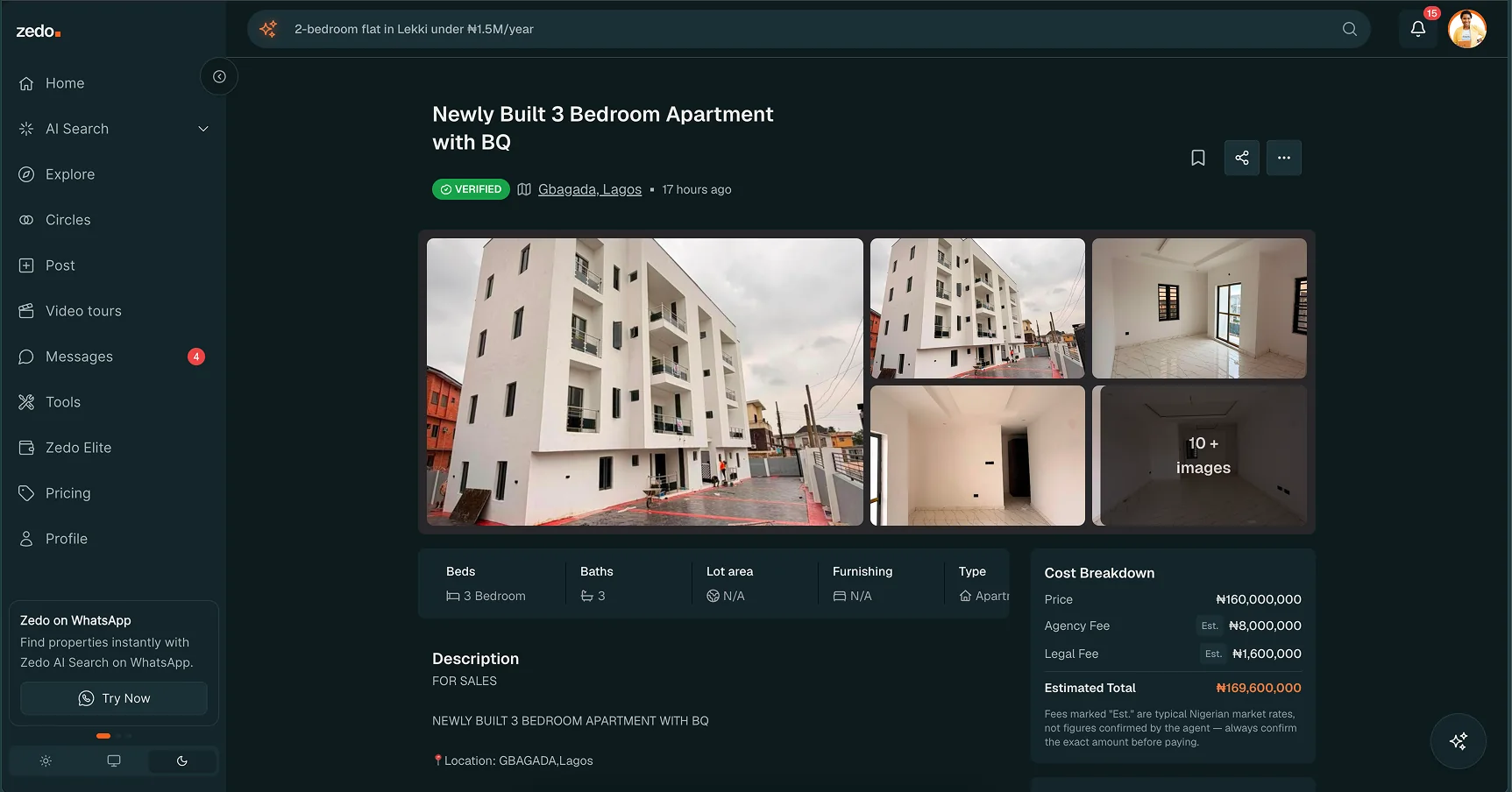Open the large main building photo
Image resolution: width=1512 pixels, height=792 pixels.
pos(645,382)
